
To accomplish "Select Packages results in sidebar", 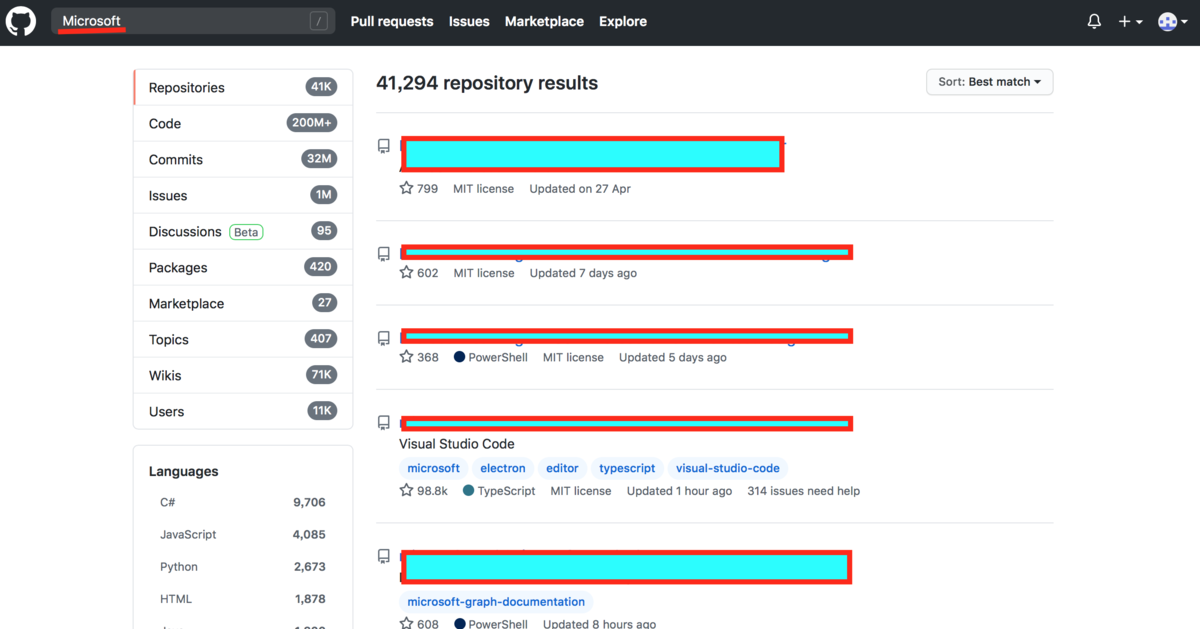I will 243,267.
